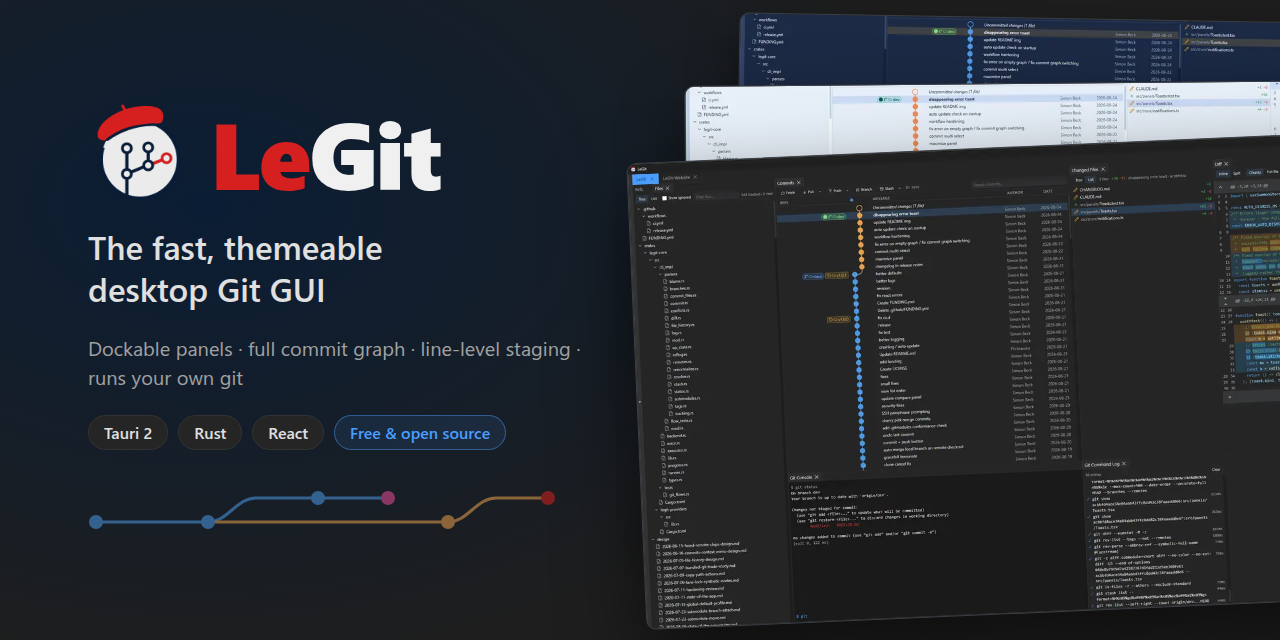
Task: Select the Inline diff mode
Action: [1223, 174]
